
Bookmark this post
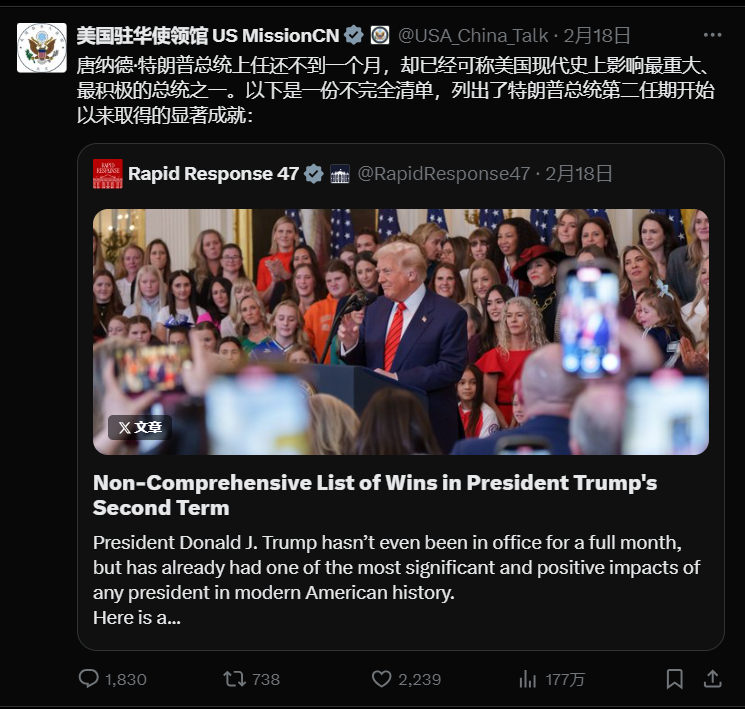(675, 679)
